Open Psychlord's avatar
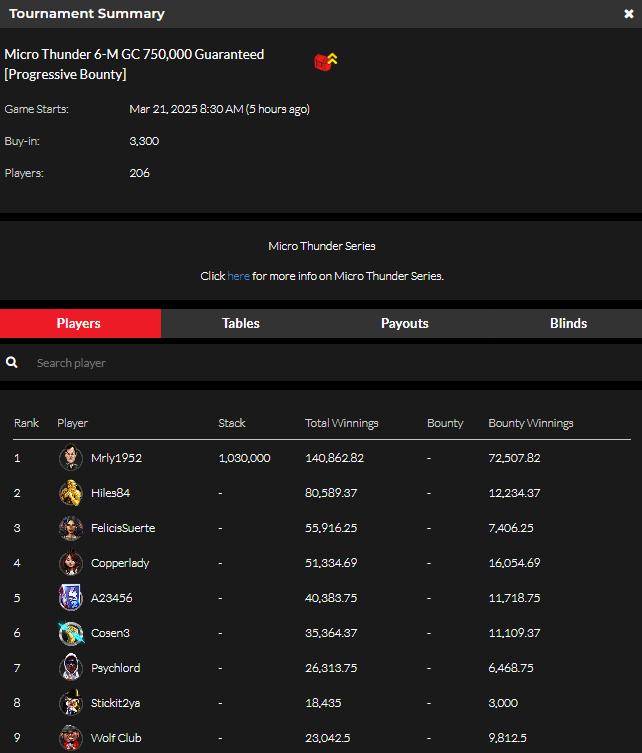Screen dimensions: 642x753 [x=71, y=668]
